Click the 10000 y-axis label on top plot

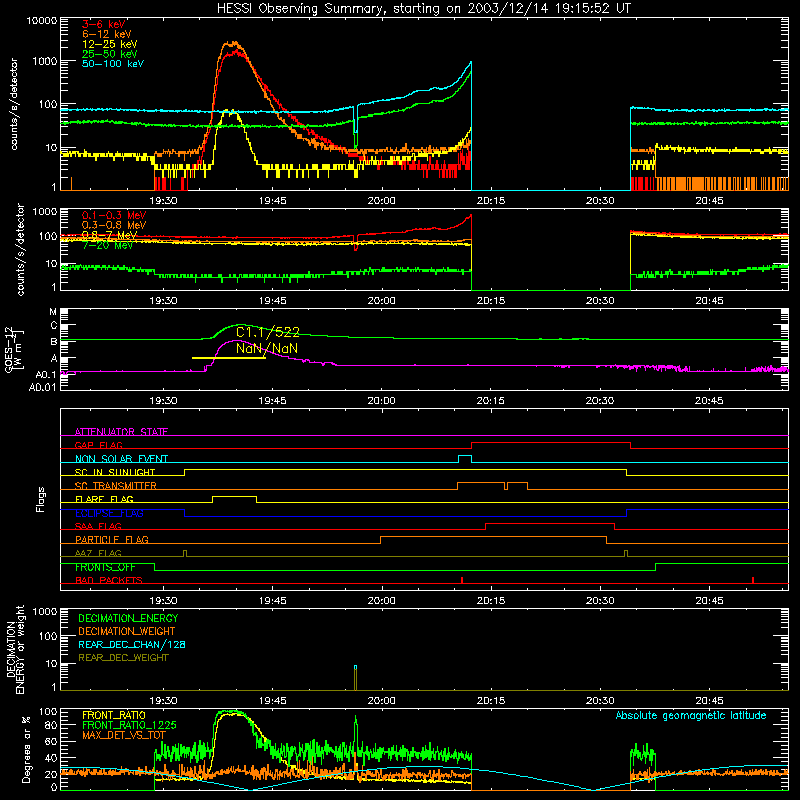coord(42,21)
